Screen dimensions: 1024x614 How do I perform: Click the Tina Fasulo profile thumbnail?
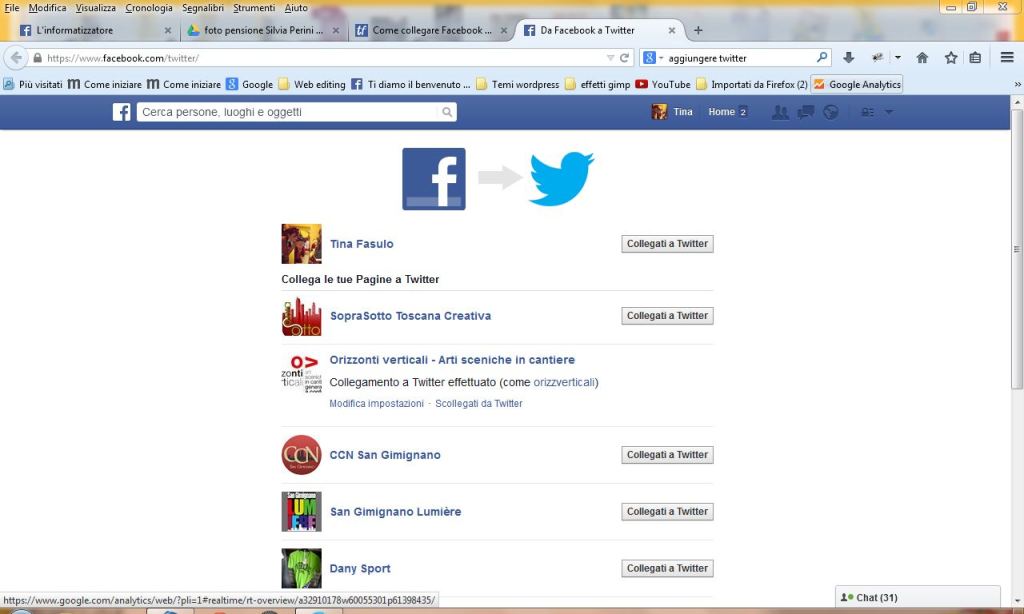(301, 244)
